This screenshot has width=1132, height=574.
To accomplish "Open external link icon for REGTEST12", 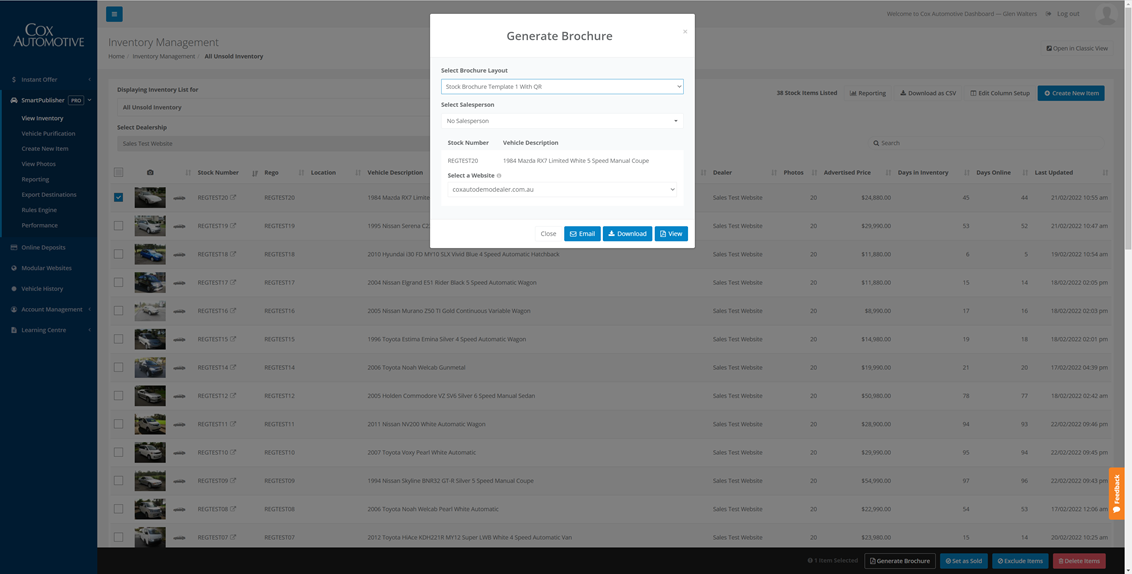I will click(233, 396).
